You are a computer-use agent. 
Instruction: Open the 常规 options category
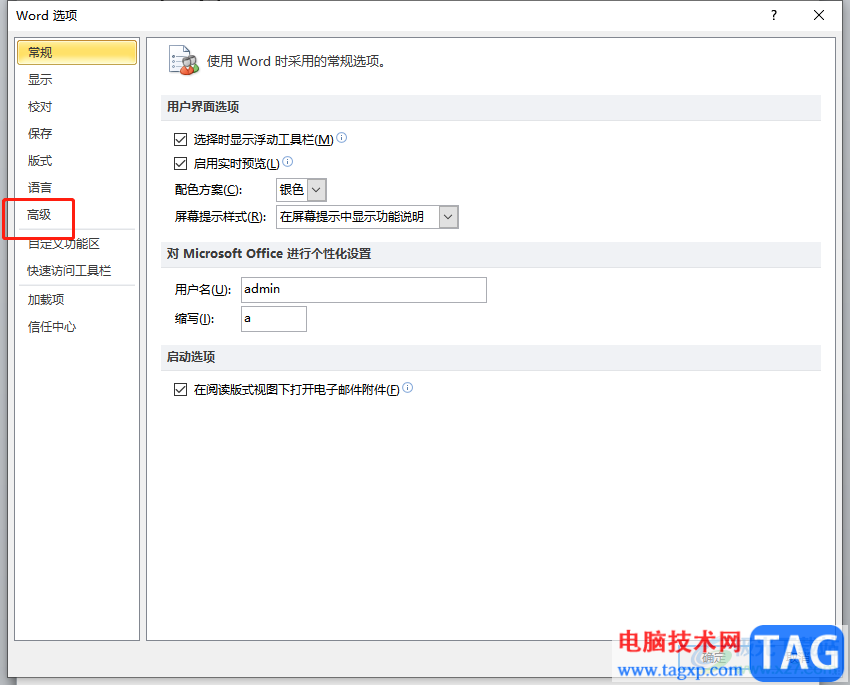click(76, 53)
